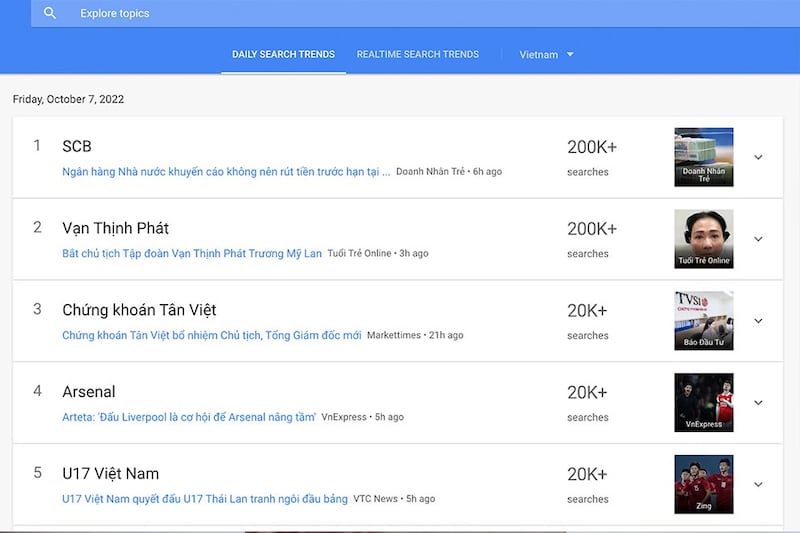Select the Vạn Thịnh Phát trend title
The height and width of the screenshot is (533, 800).
pyautogui.click(x=115, y=228)
